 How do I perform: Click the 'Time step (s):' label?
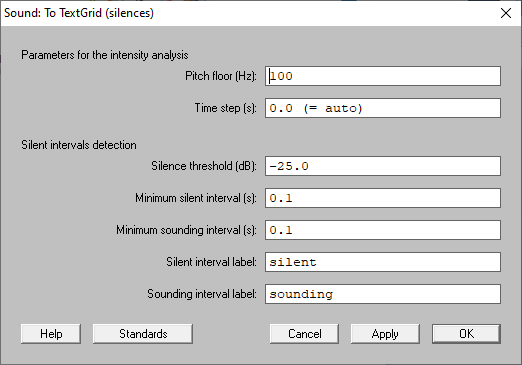pyautogui.click(x=226, y=108)
